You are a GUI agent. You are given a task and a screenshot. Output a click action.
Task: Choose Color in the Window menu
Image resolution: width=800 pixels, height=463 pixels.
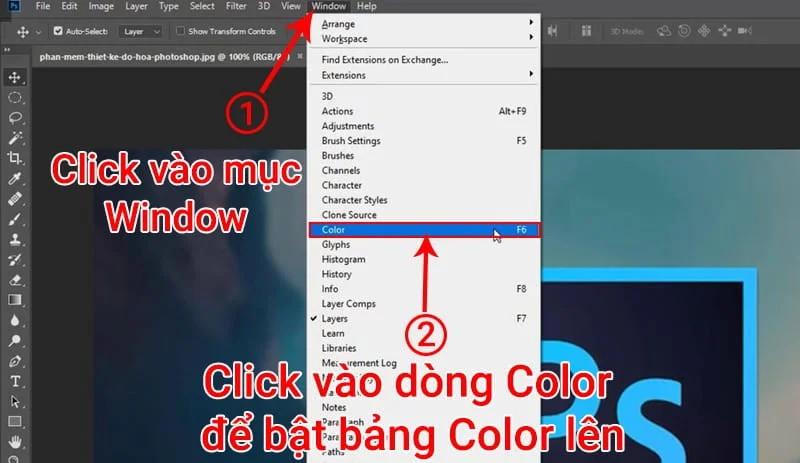click(424, 230)
